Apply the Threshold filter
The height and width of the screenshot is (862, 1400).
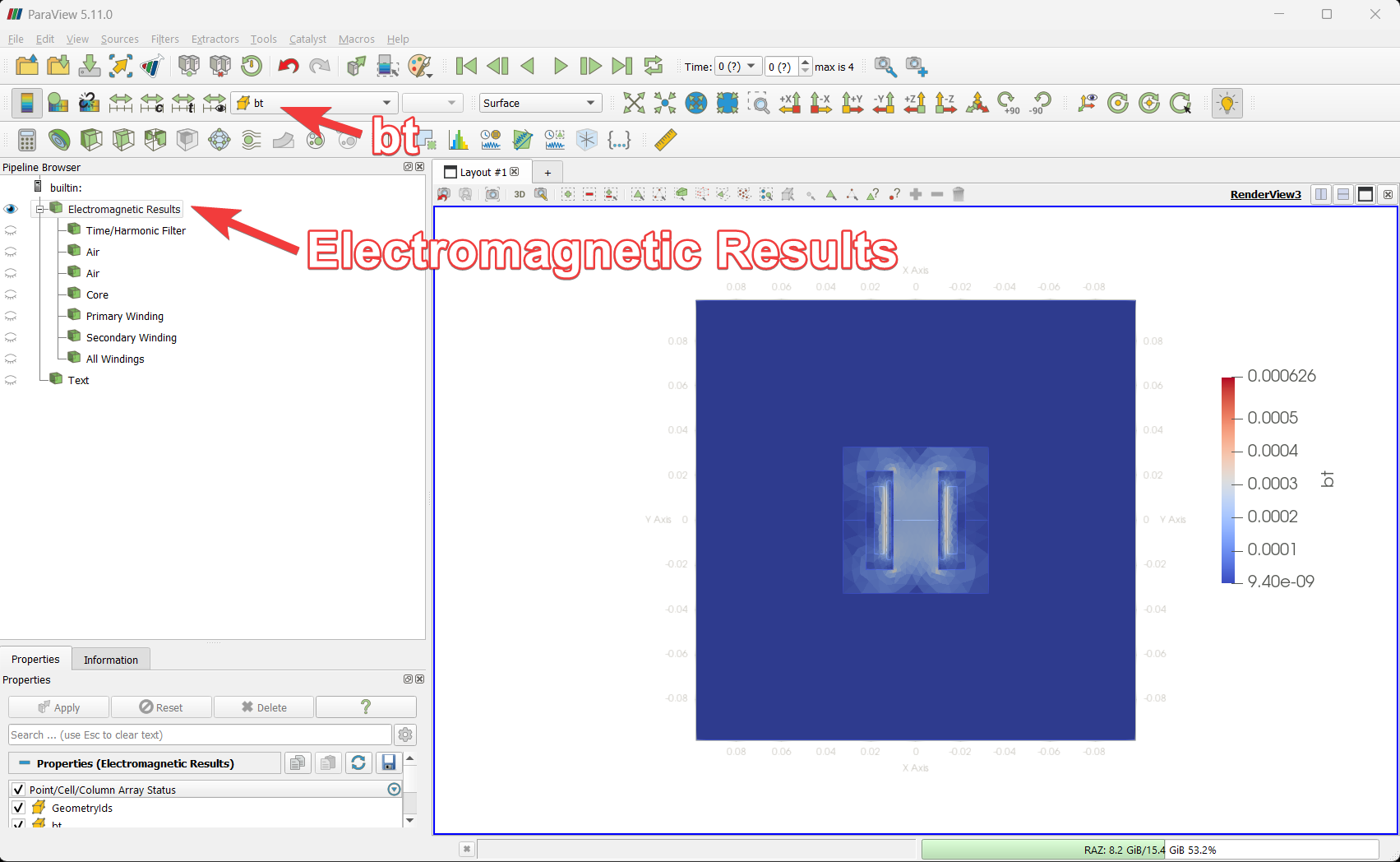pyautogui.click(x=155, y=140)
